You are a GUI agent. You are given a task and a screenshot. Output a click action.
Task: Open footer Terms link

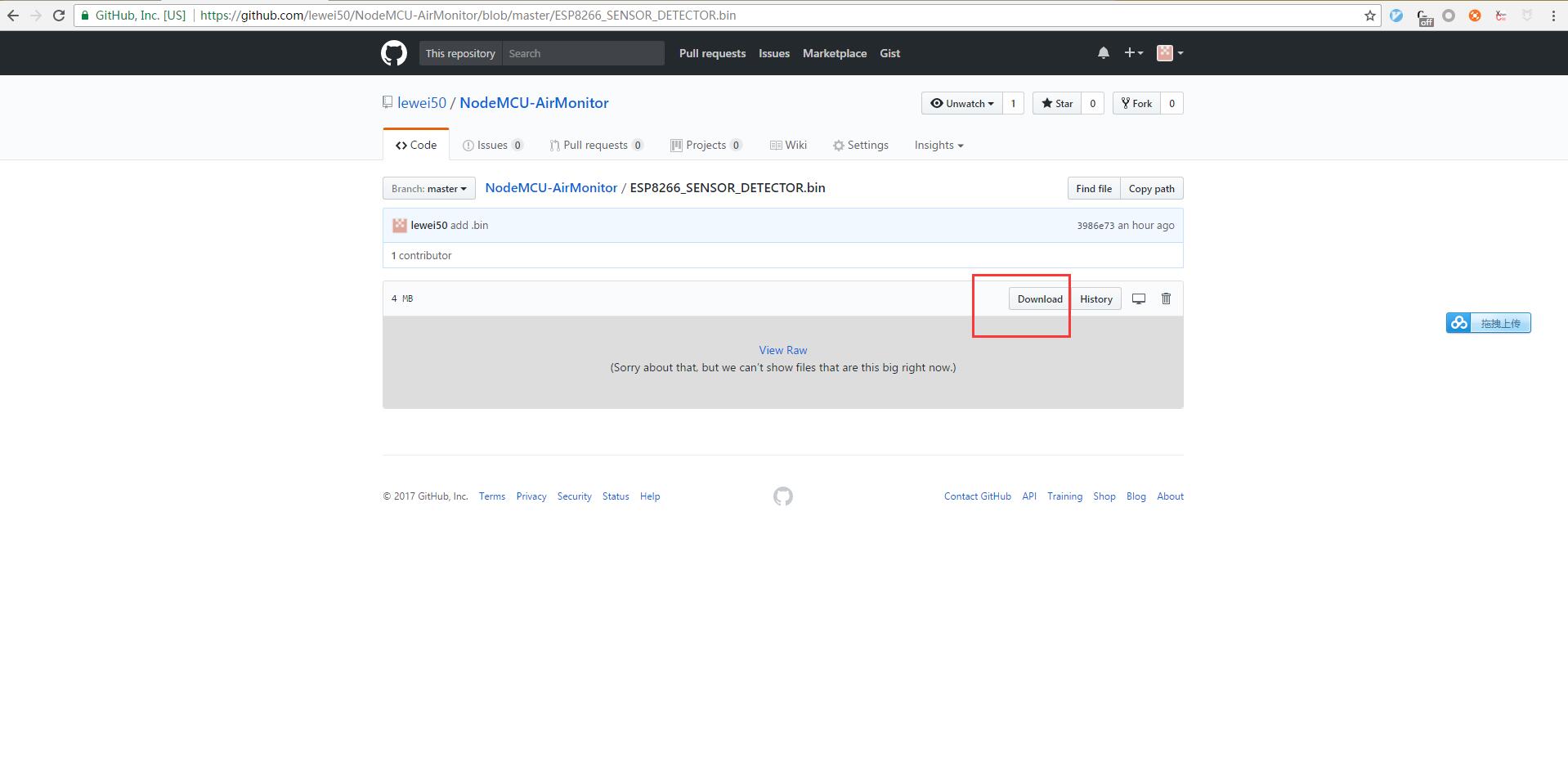point(491,496)
